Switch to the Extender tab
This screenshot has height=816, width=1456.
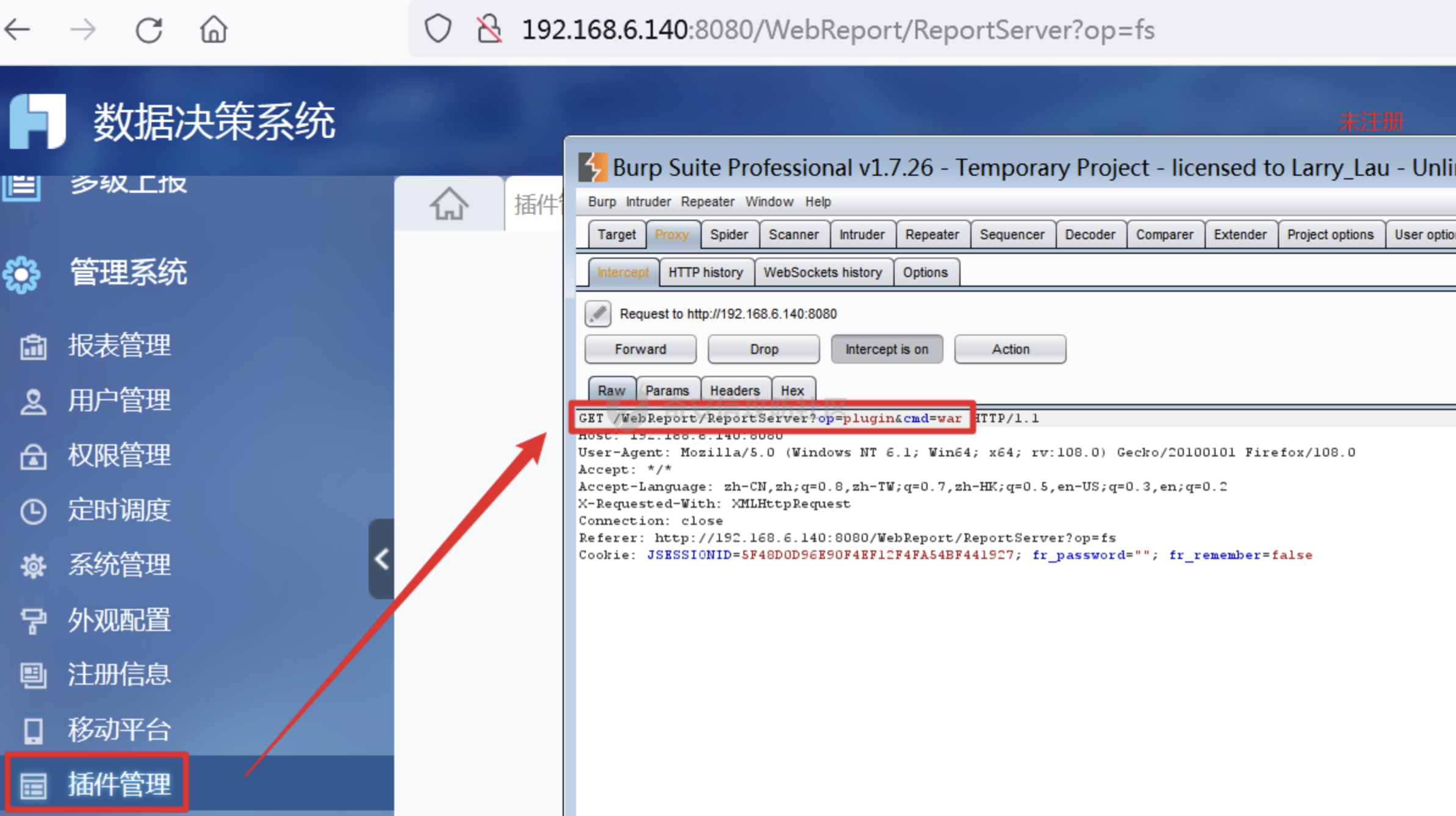click(x=1241, y=235)
